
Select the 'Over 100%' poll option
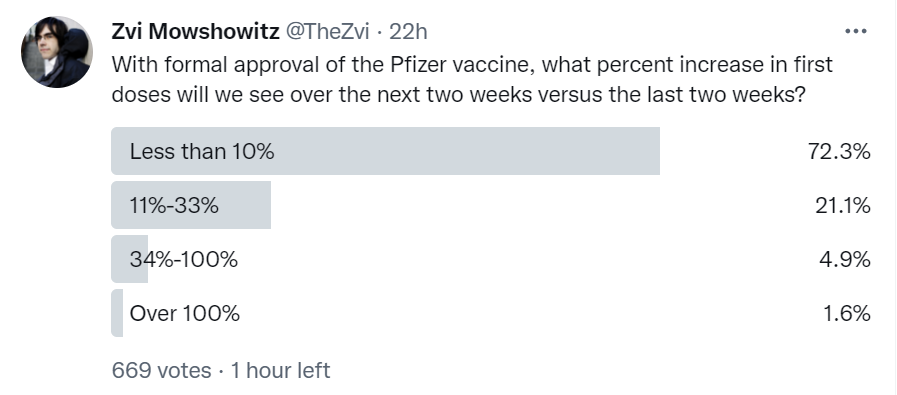[x=491, y=313]
